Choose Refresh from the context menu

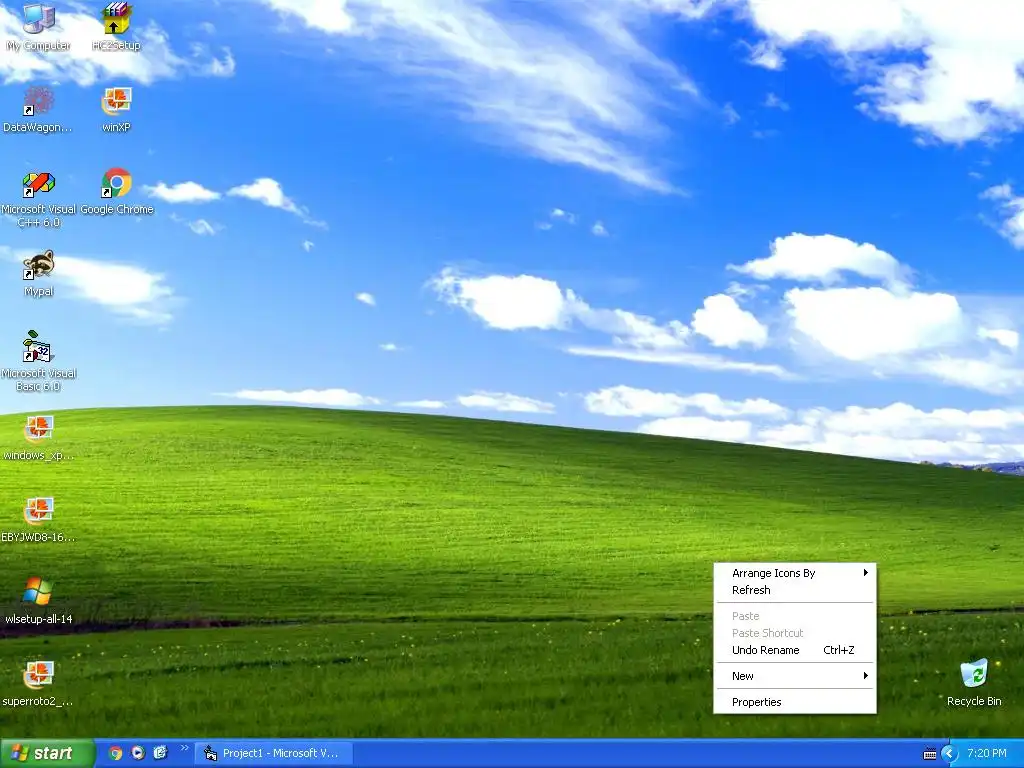(x=795, y=590)
